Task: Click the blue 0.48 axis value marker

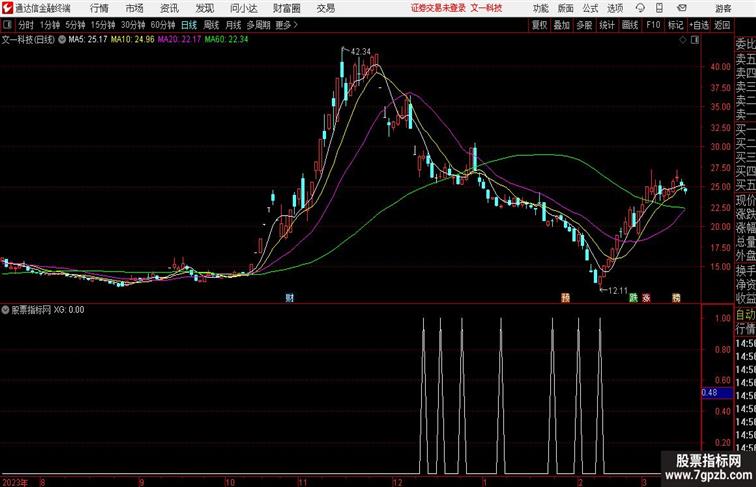Action: pos(716,392)
